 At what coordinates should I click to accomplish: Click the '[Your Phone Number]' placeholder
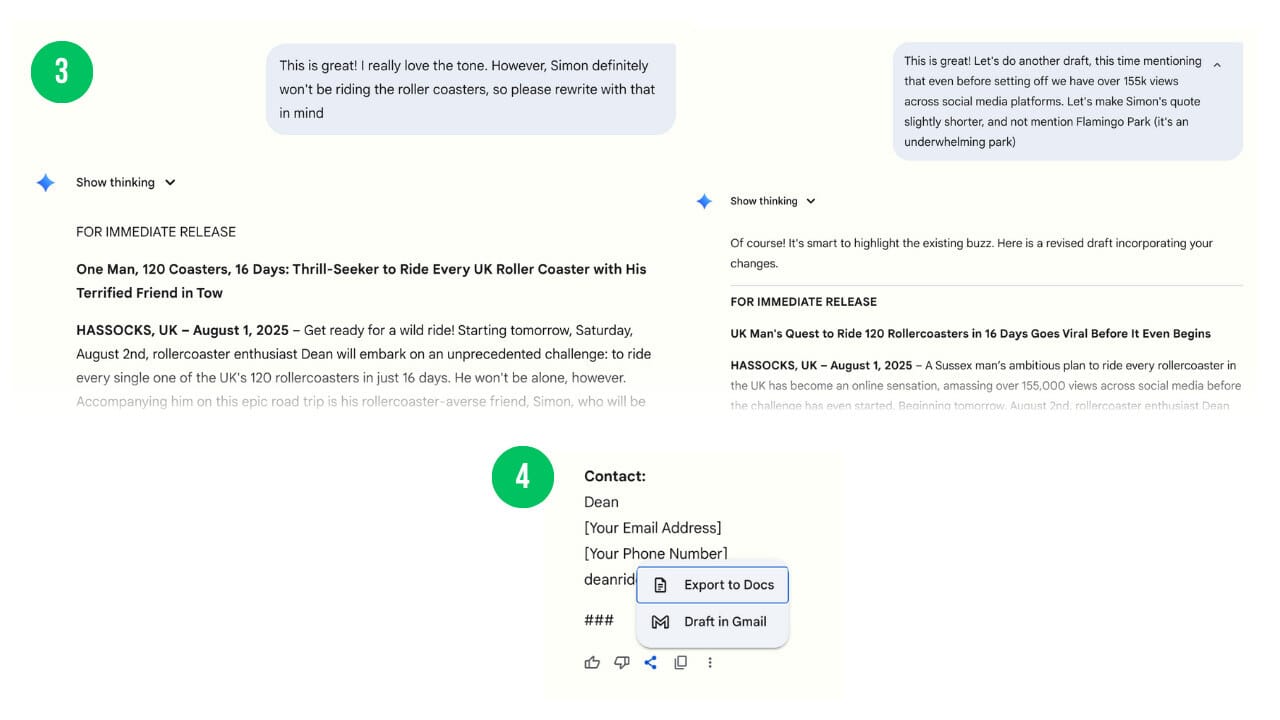(x=656, y=554)
